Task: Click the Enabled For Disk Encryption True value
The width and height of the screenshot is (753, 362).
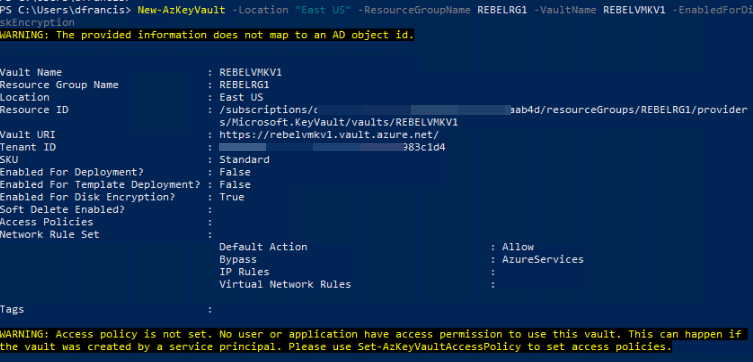Action: pyautogui.click(x=232, y=197)
